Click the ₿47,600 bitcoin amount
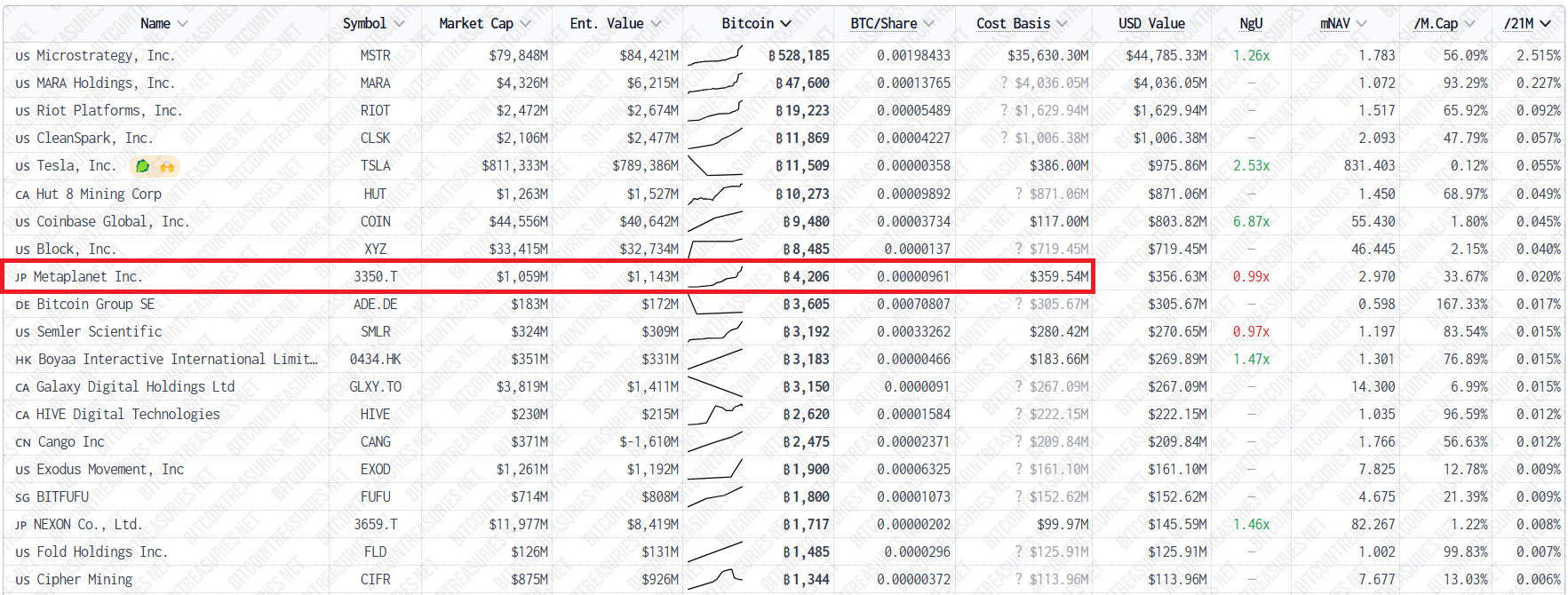1568x595 pixels. coord(802,83)
